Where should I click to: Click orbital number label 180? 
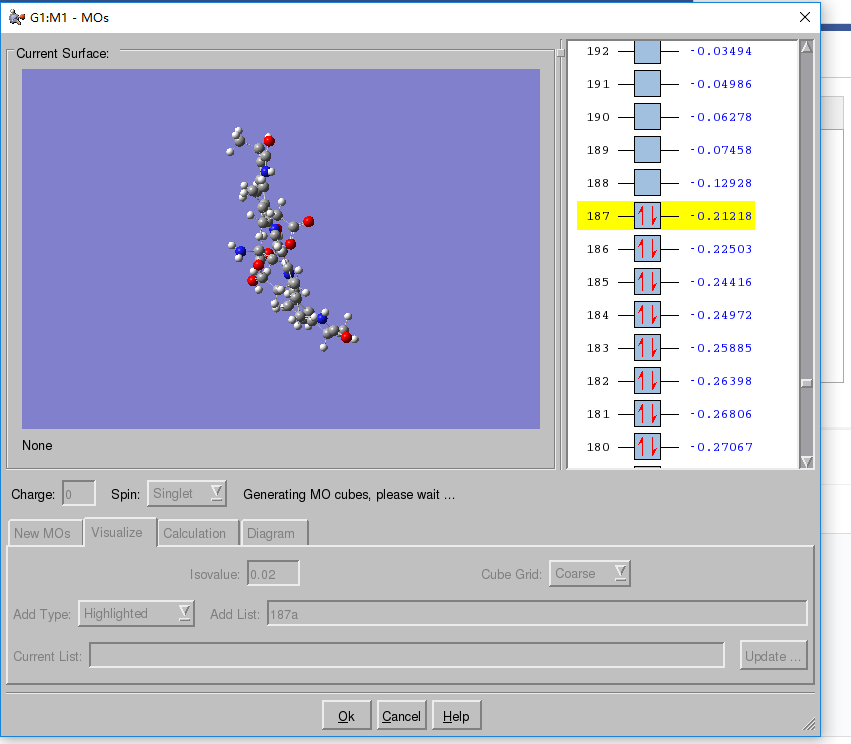[598, 447]
